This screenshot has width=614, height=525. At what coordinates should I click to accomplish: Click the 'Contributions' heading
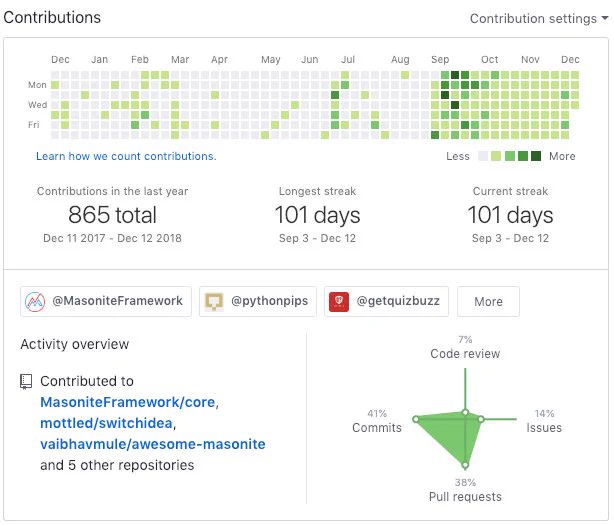coord(52,18)
